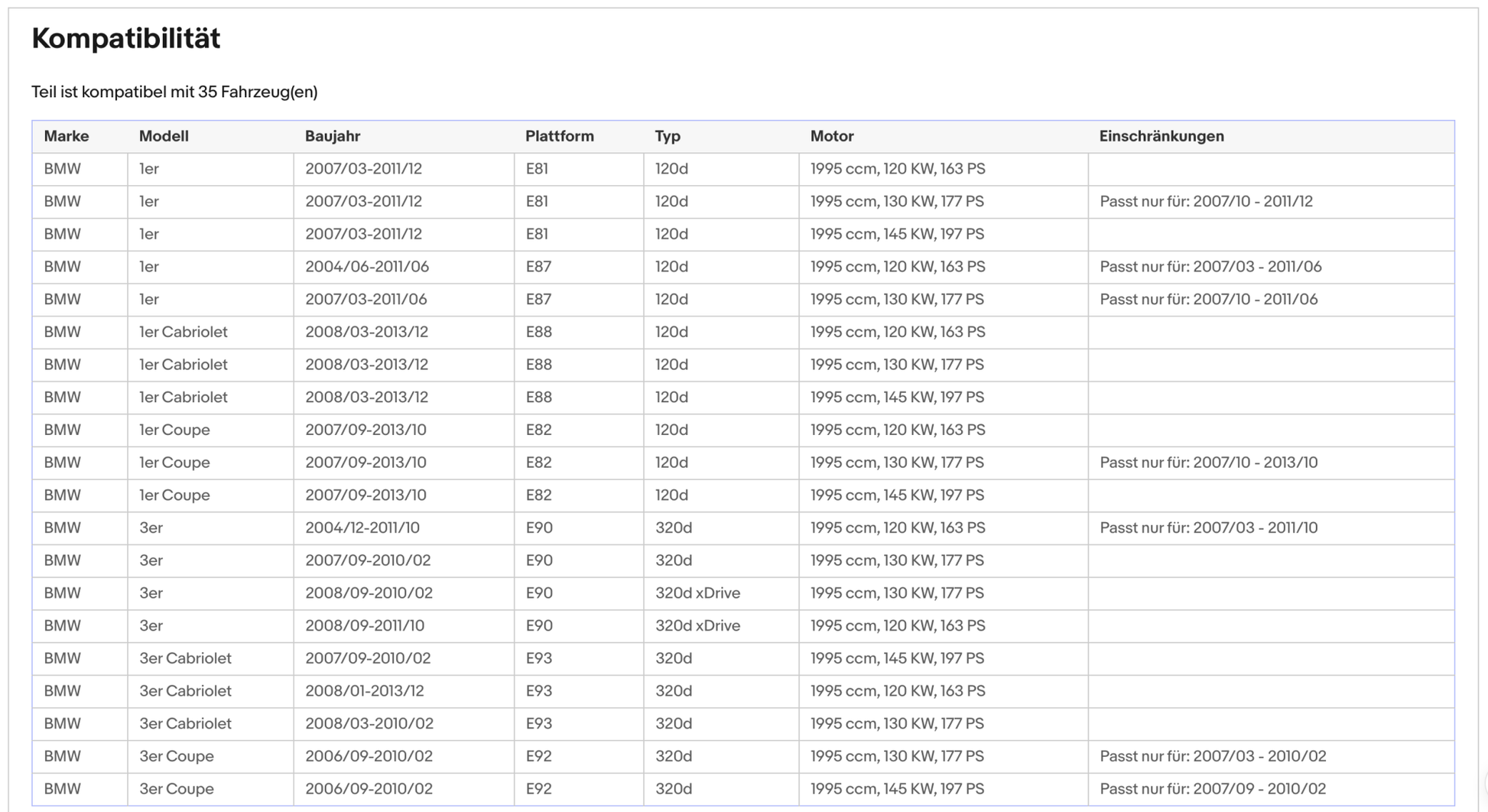Click the E87 2004/06-2011/06 Baujahr cell
Image resolution: width=1488 pixels, height=812 pixels.
coord(367,267)
